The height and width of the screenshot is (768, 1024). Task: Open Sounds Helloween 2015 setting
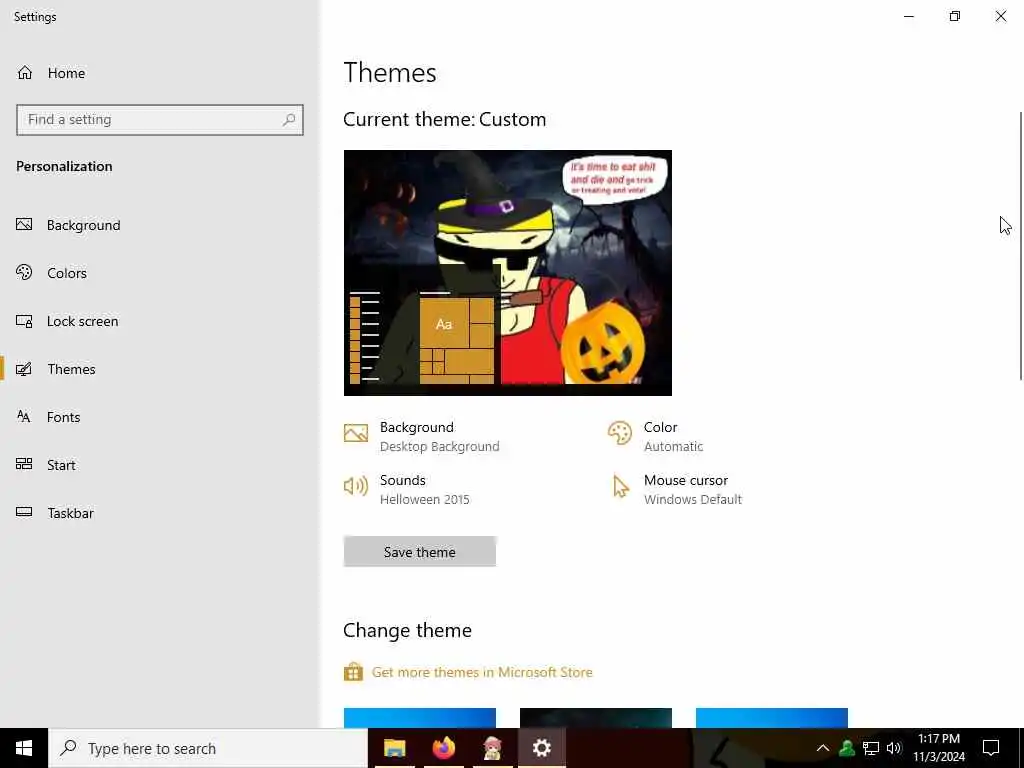(x=424, y=489)
